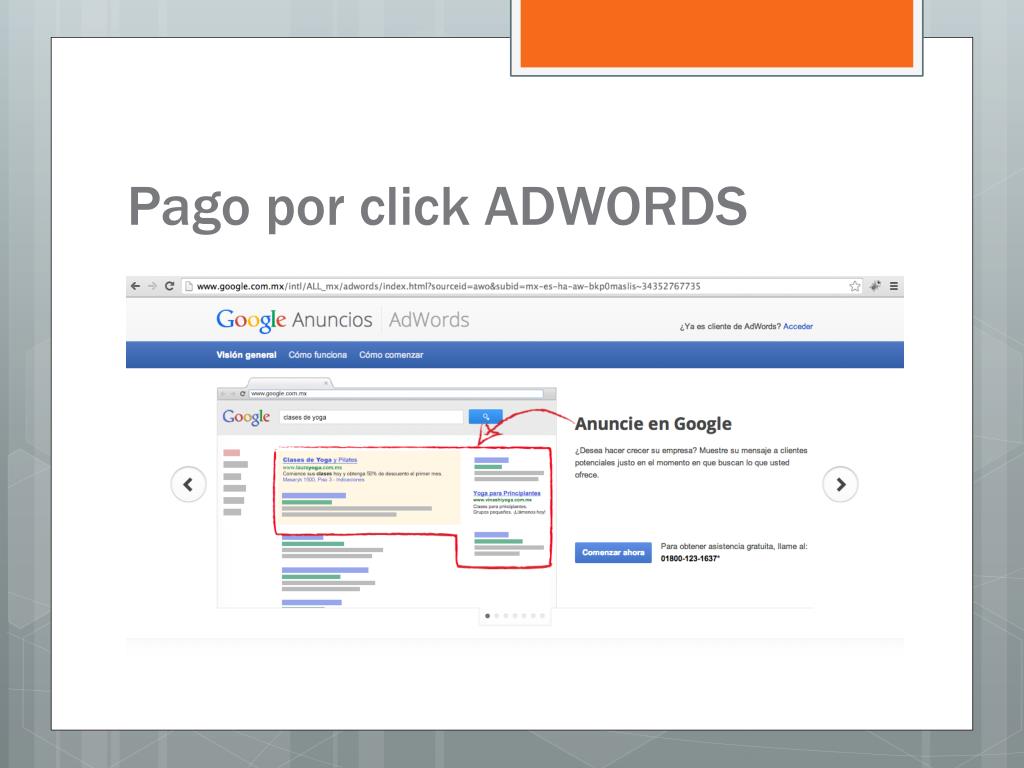Select the last carousel dot
1024x768 pixels.
[x=542, y=616]
